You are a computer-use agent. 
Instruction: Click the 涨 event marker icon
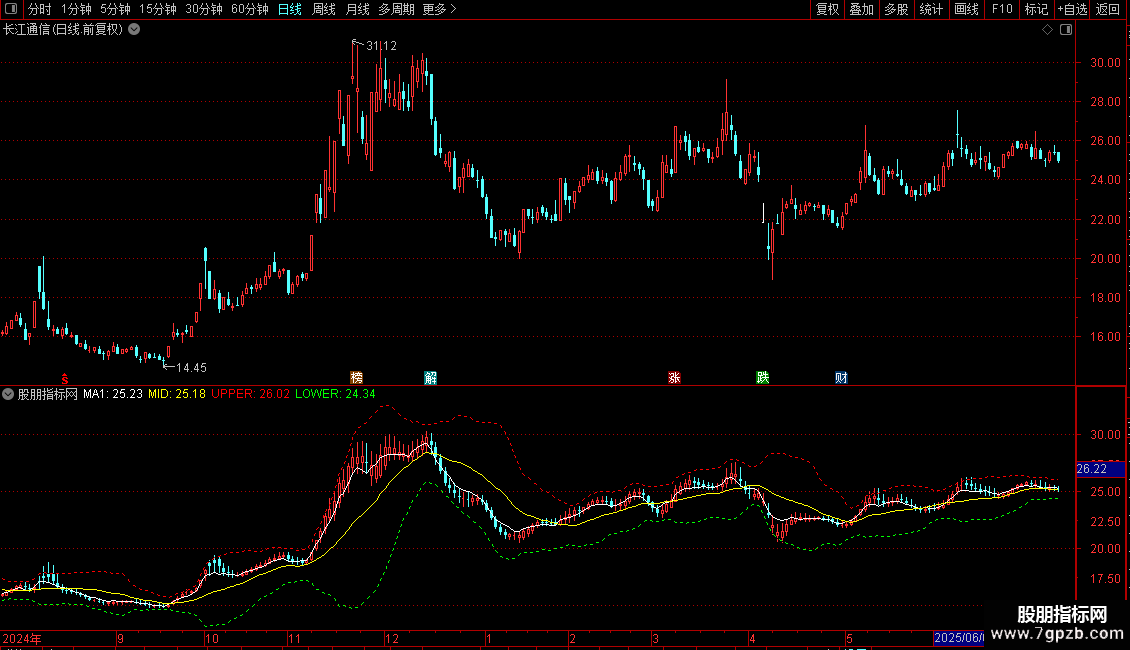[x=675, y=378]
